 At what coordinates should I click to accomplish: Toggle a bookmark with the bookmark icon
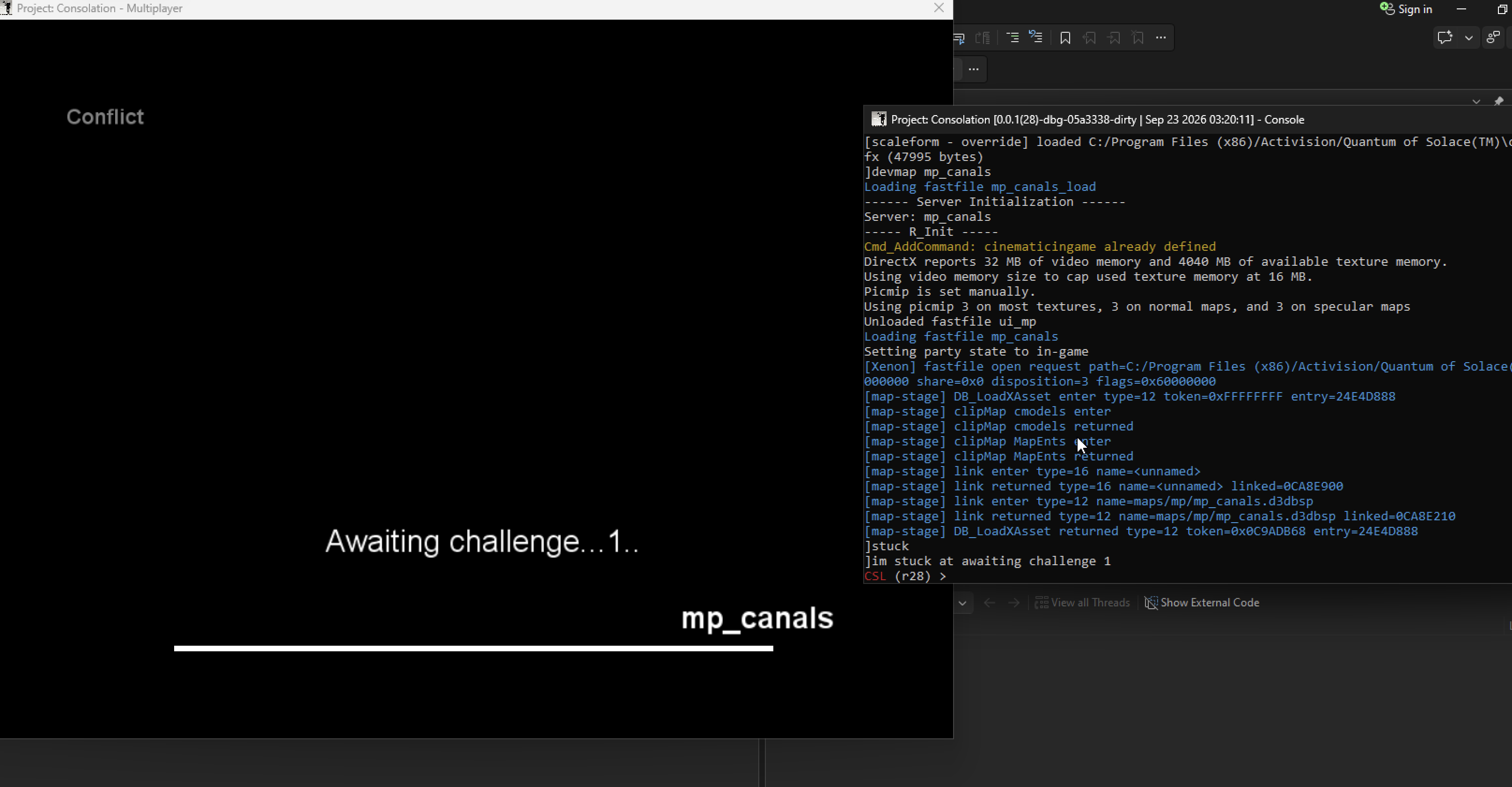tap(1065, 38)
